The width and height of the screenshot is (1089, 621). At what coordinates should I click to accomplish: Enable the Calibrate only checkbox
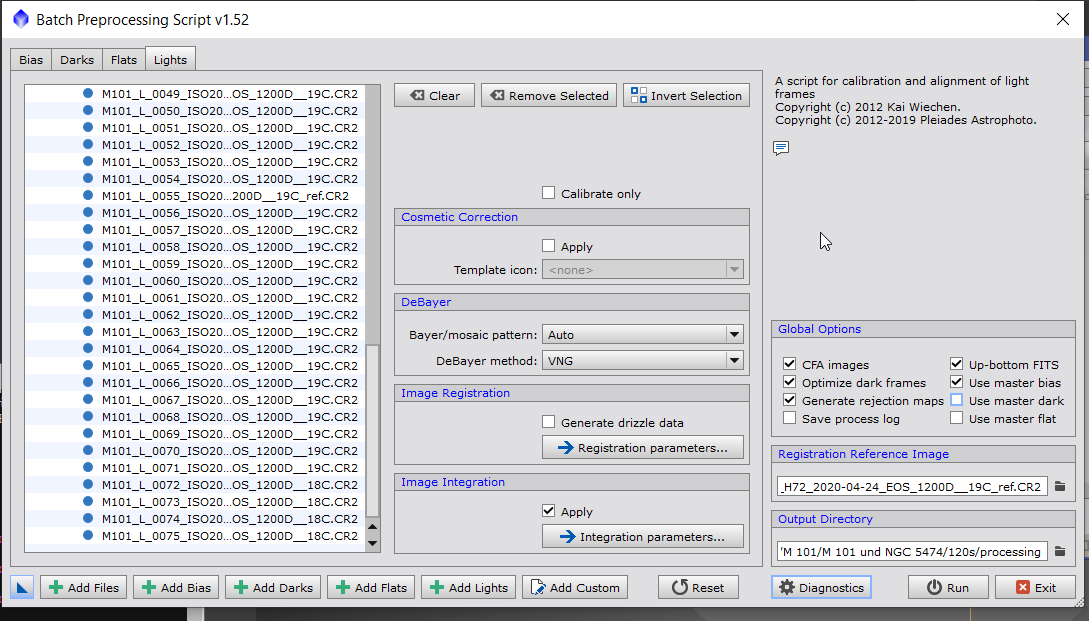(x=549, y=193)
